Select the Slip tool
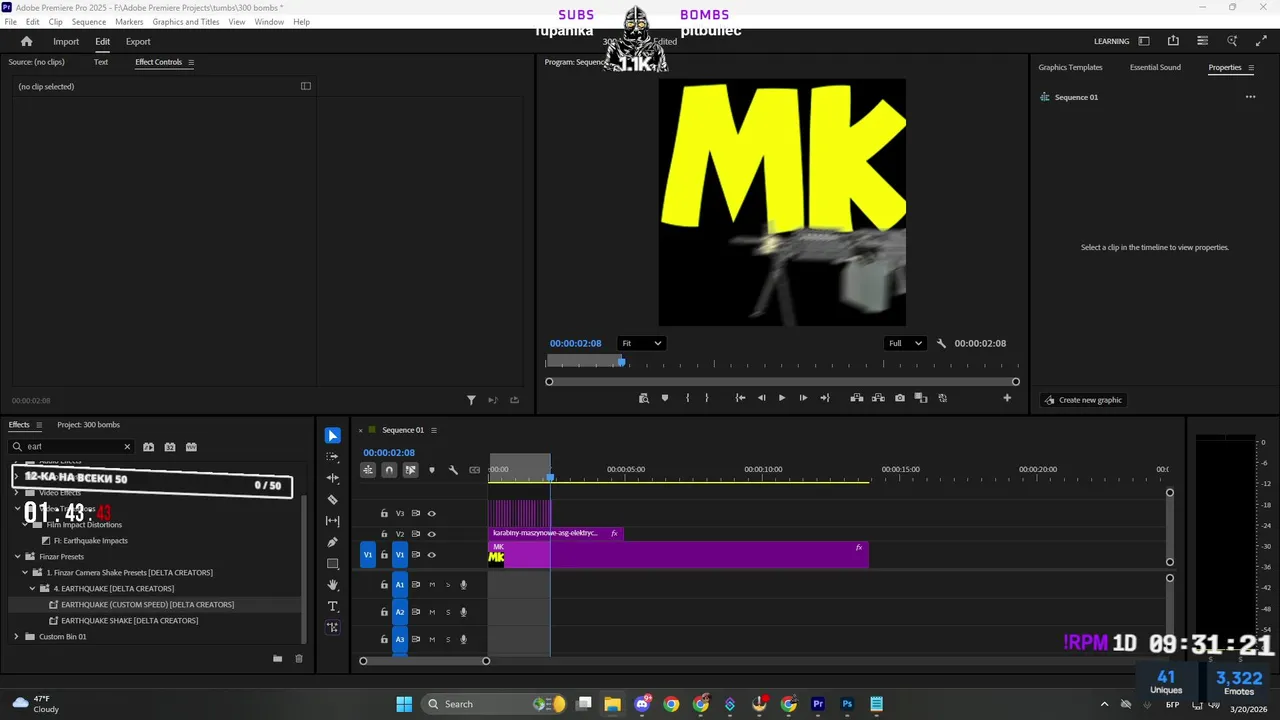The height and width of the screenshot is (720, 1280). pos(333,521)
